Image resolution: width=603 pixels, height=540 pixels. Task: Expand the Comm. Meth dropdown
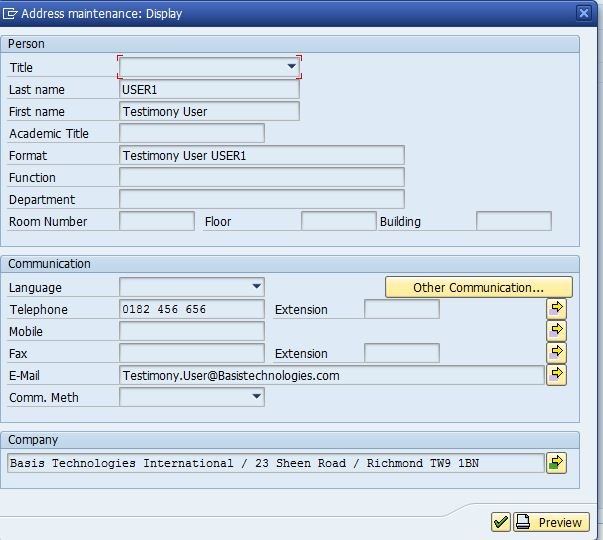tap(257, 396)
